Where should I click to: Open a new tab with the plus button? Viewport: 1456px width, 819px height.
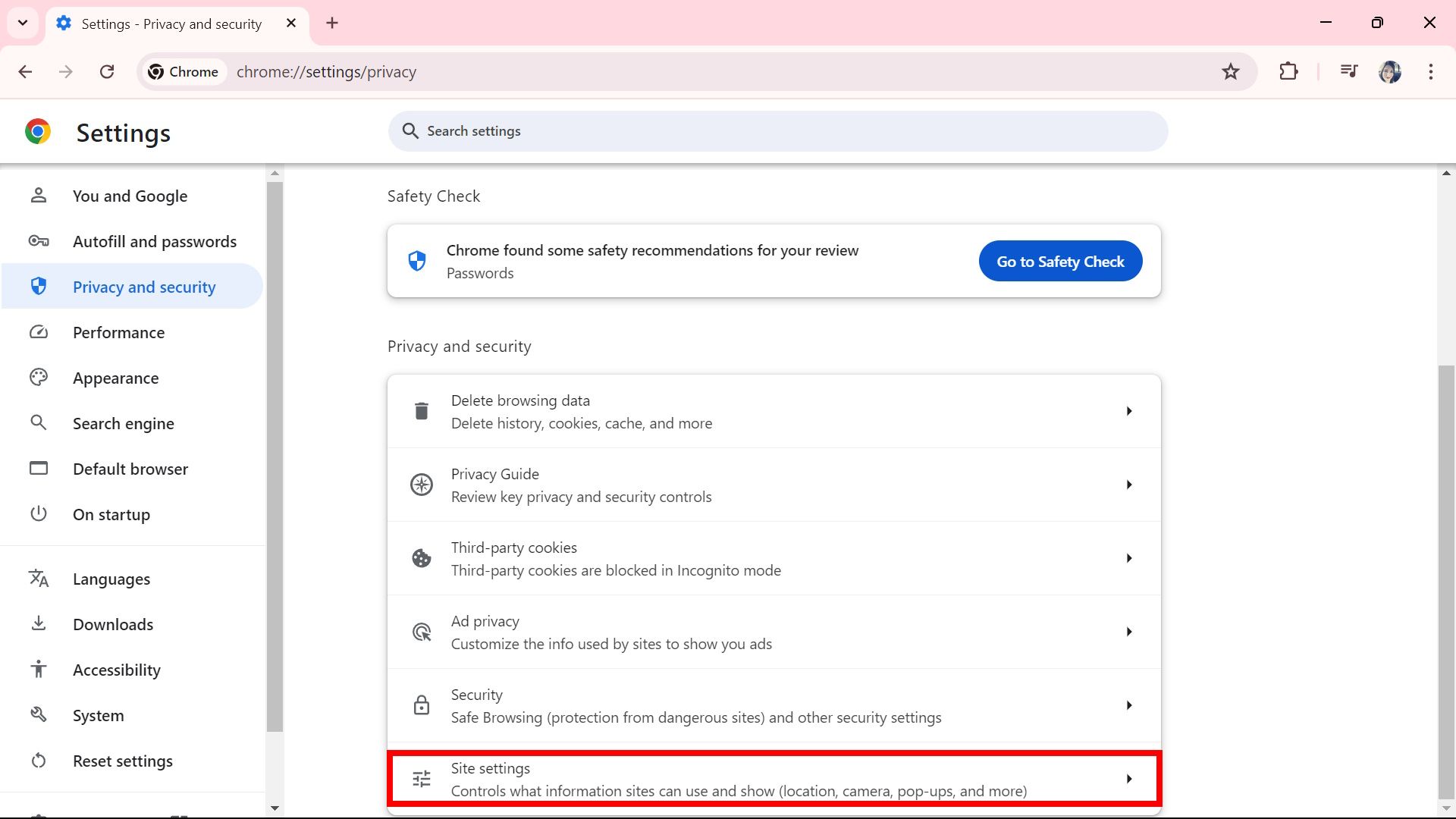(332, 23)
